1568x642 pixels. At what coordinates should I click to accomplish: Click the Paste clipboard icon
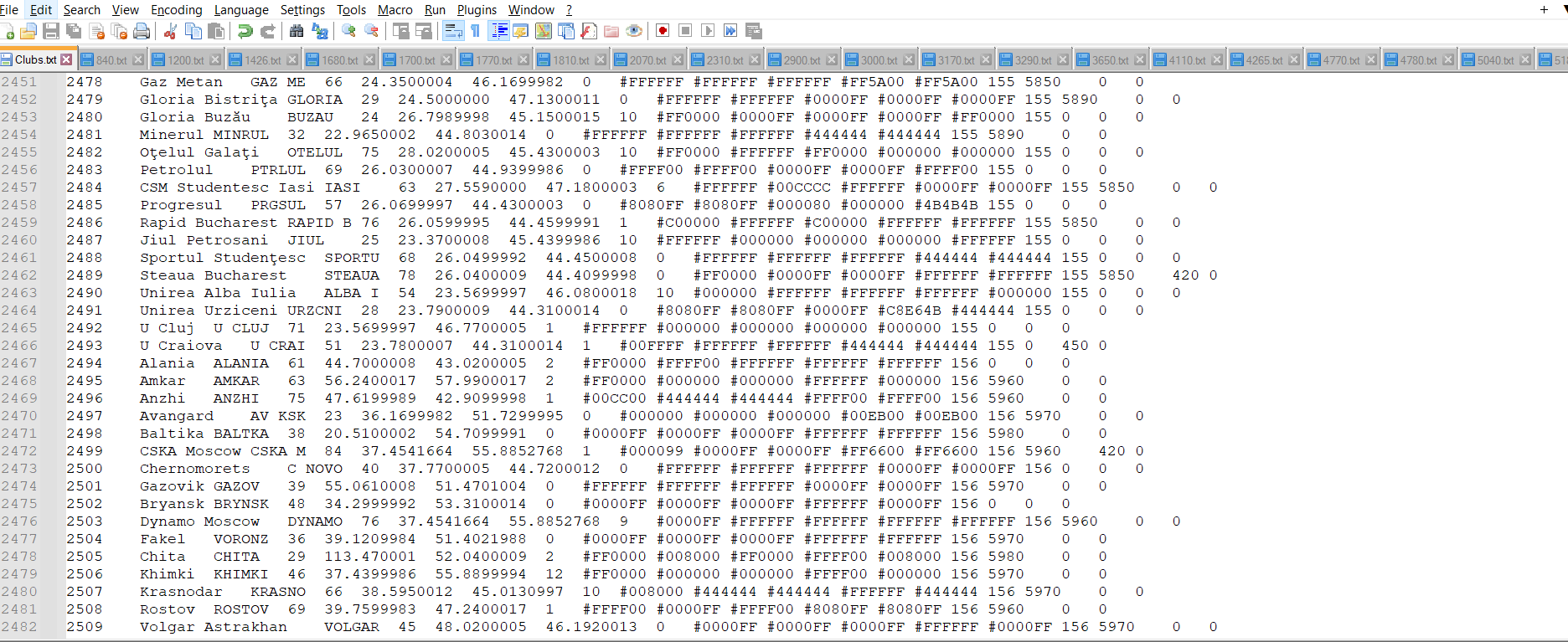(x=216, y=32)
